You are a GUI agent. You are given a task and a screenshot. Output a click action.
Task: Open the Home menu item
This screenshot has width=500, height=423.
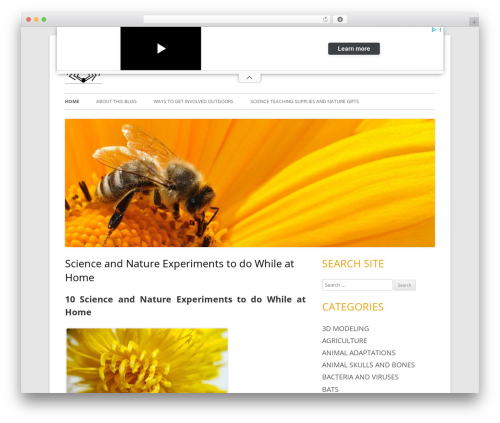click(x=72, y=101)
